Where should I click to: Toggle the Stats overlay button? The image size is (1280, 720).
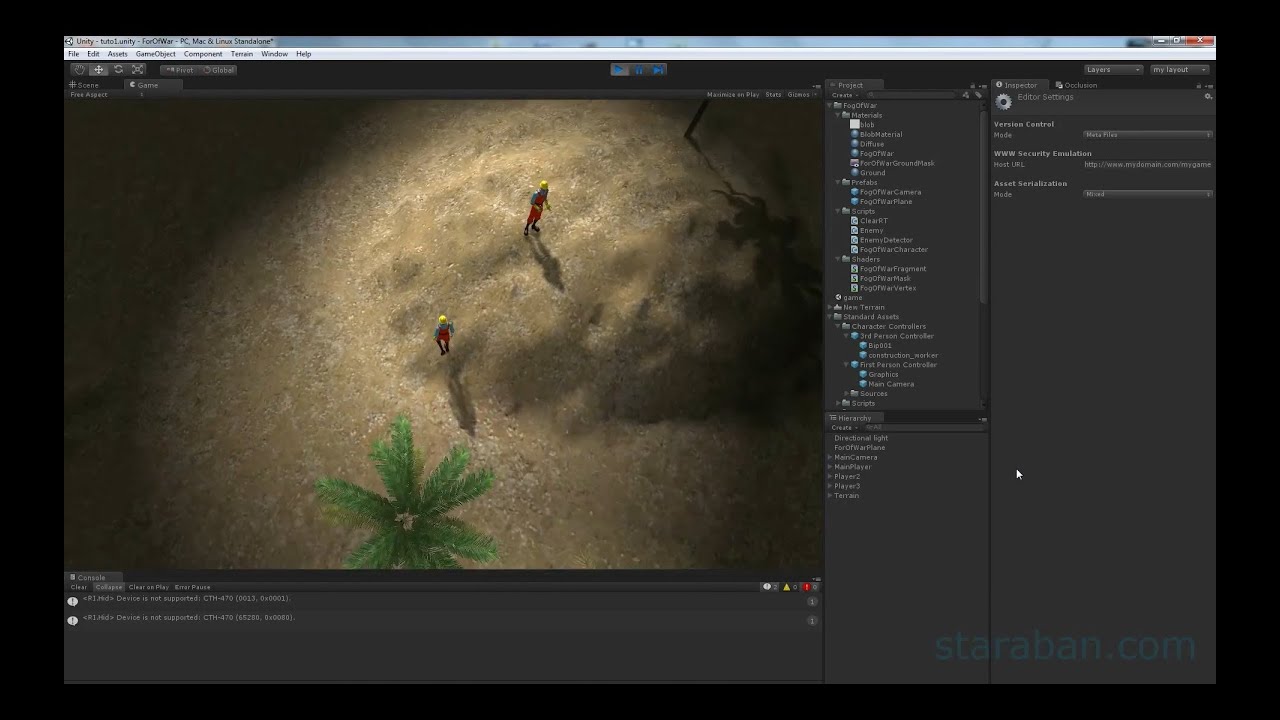[773, 95]
